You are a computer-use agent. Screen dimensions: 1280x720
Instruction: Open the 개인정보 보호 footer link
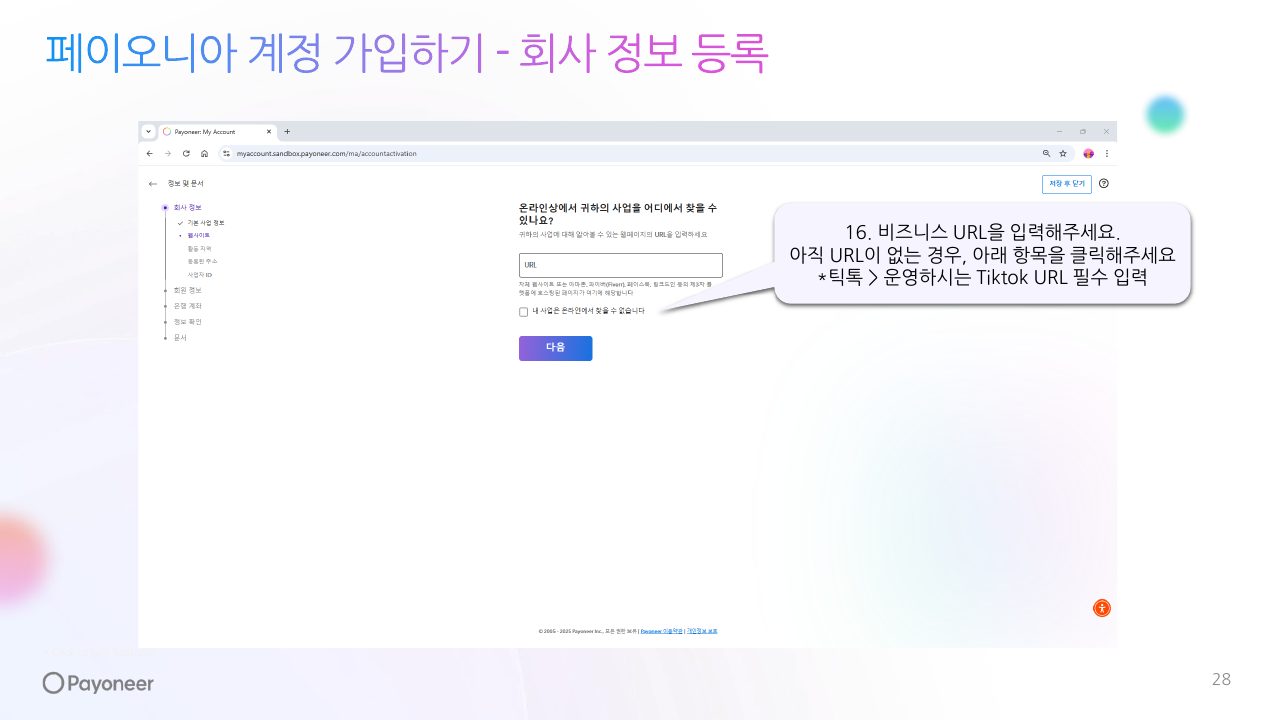click(x=702, y=632)
